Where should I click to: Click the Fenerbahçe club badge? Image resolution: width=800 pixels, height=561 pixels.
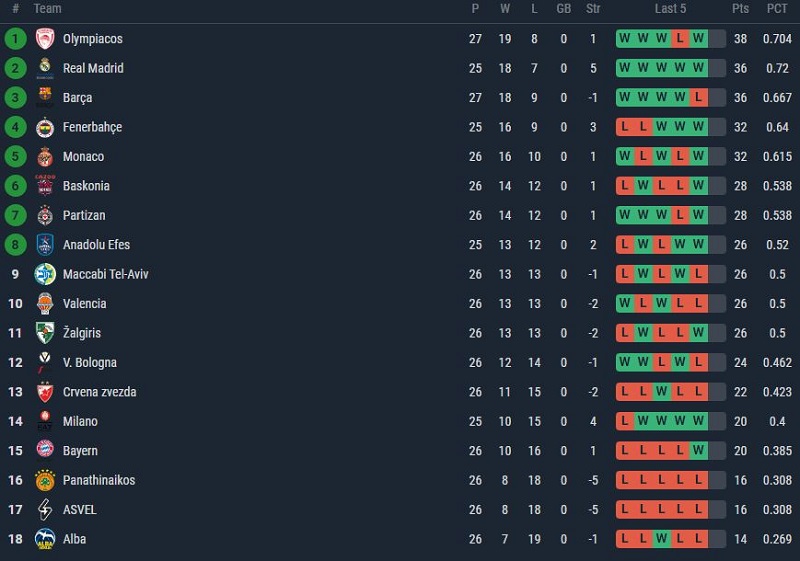tap(44, 127)
